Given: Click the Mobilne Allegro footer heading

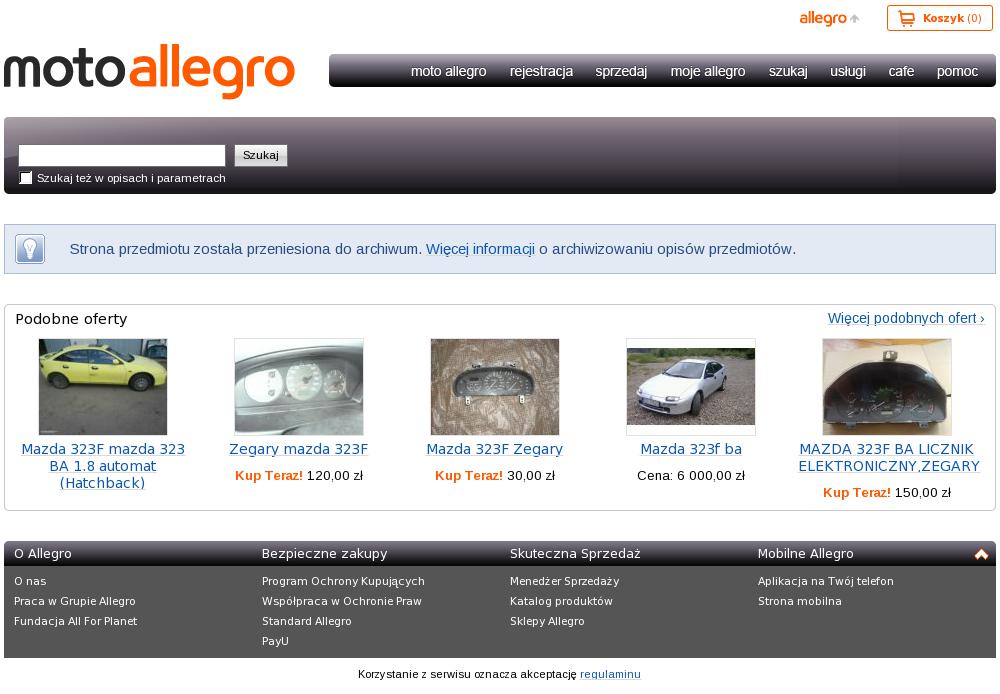Looking at the screenshot, I should (x=805, y=554).
